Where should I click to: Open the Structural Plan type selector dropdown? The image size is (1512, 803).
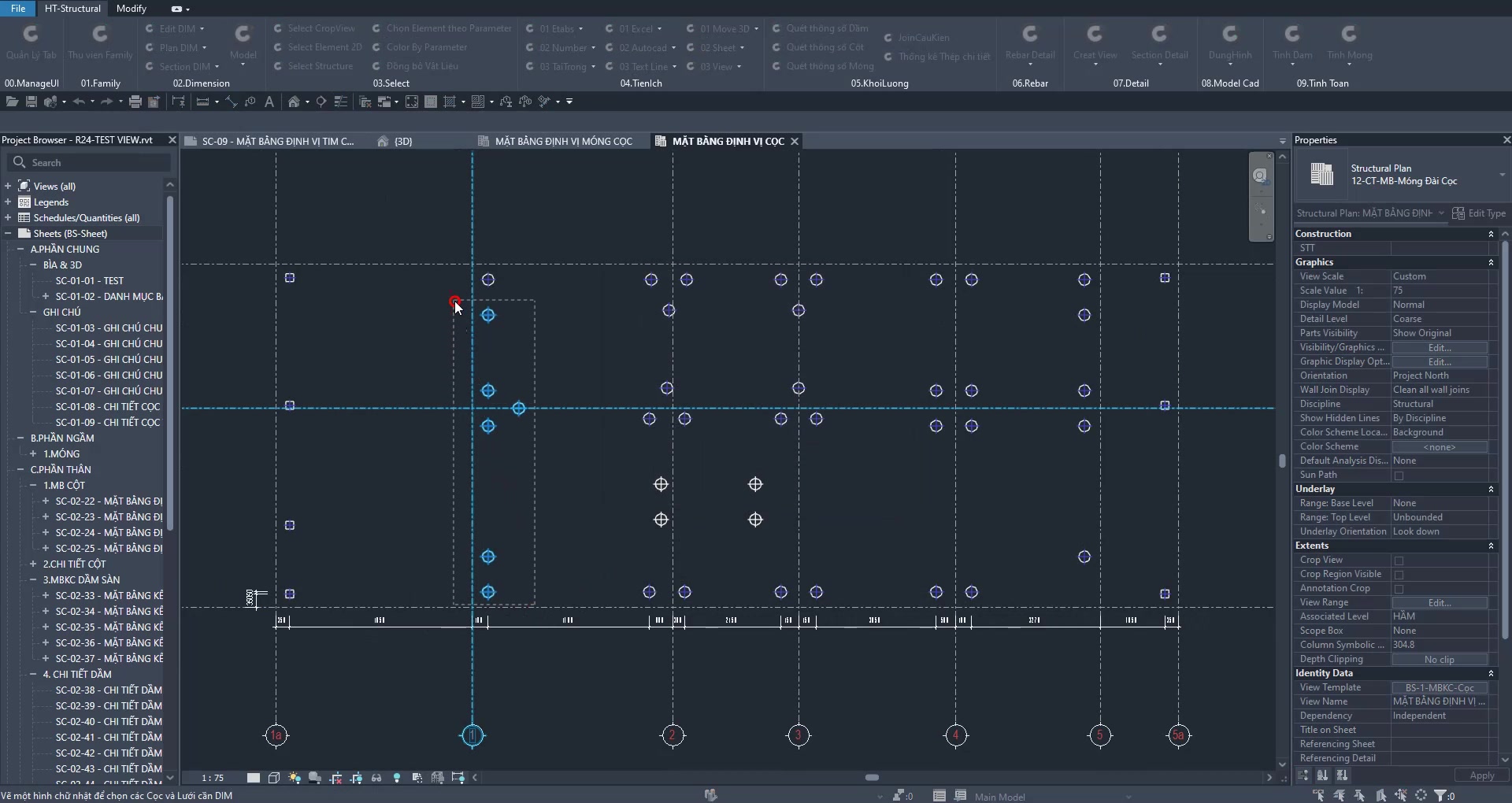coord(1502,175)
